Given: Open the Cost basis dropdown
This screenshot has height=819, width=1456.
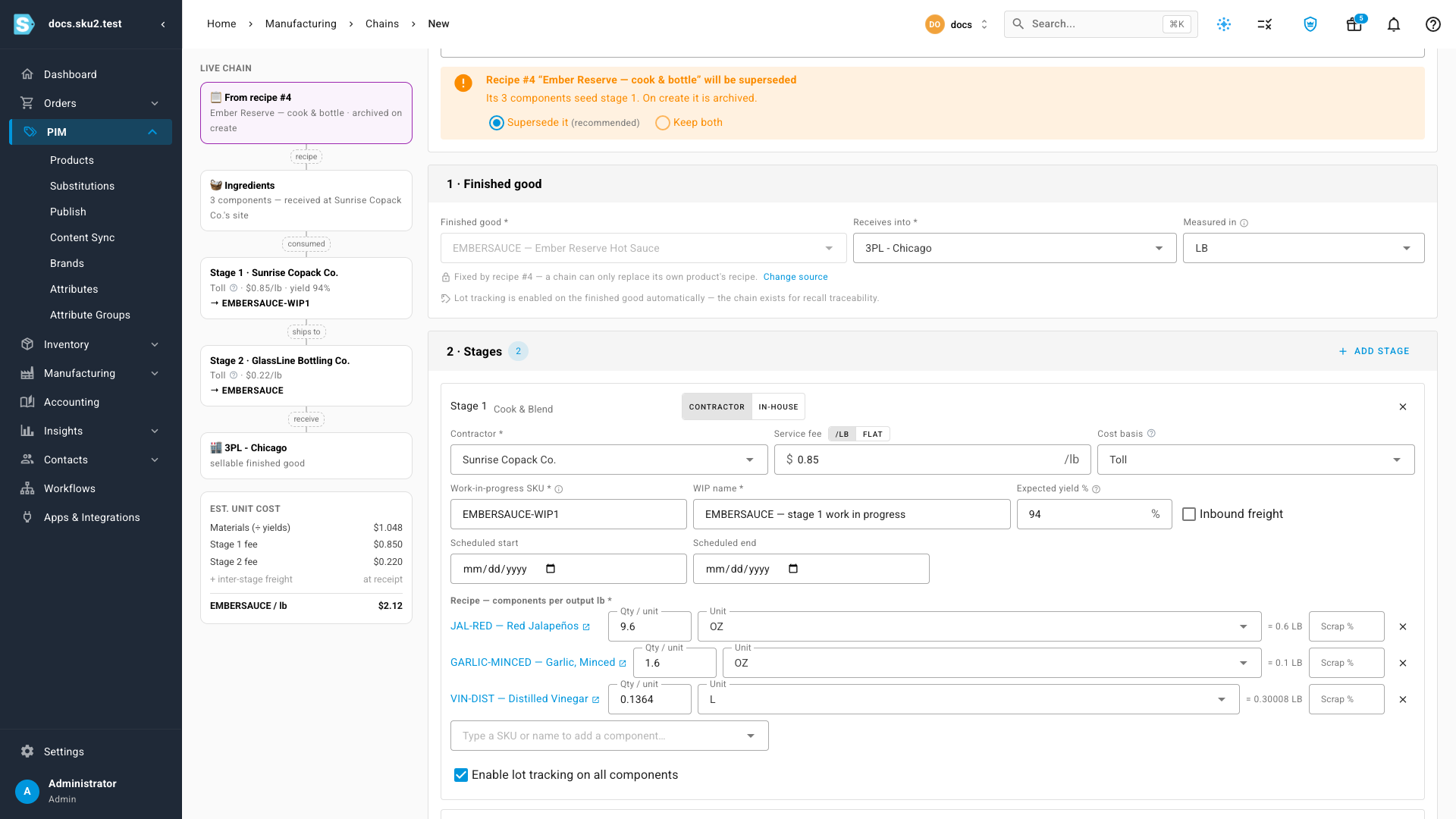Looking at the screenshot, I should click(1256, 460).
